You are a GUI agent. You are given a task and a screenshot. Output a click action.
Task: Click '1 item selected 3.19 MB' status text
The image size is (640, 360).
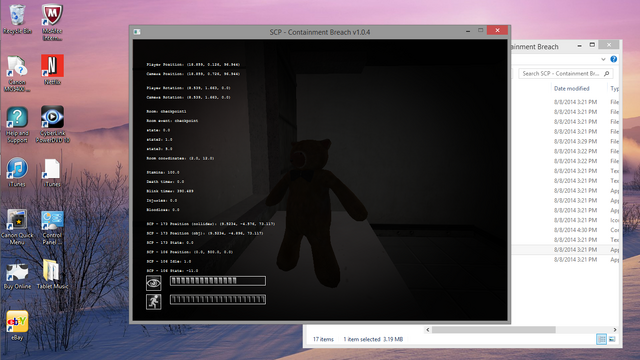[x=373, y=339]
